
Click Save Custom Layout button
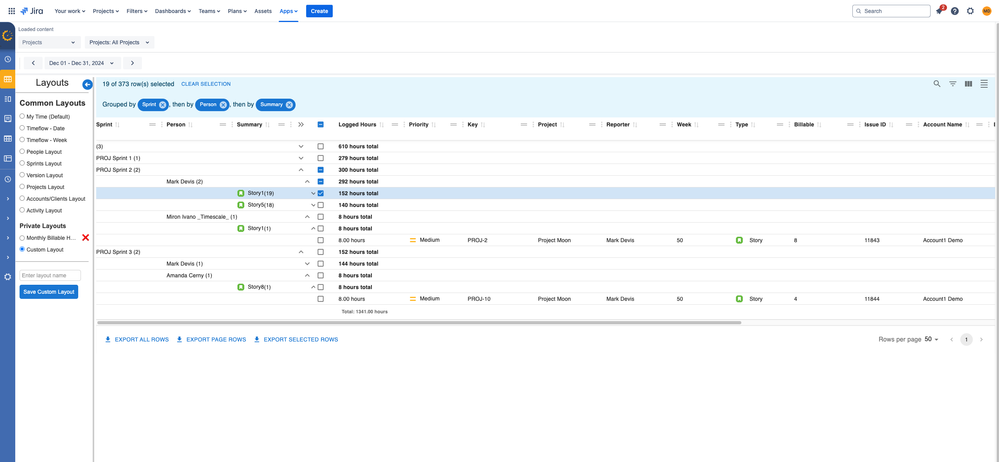point(49,292)
